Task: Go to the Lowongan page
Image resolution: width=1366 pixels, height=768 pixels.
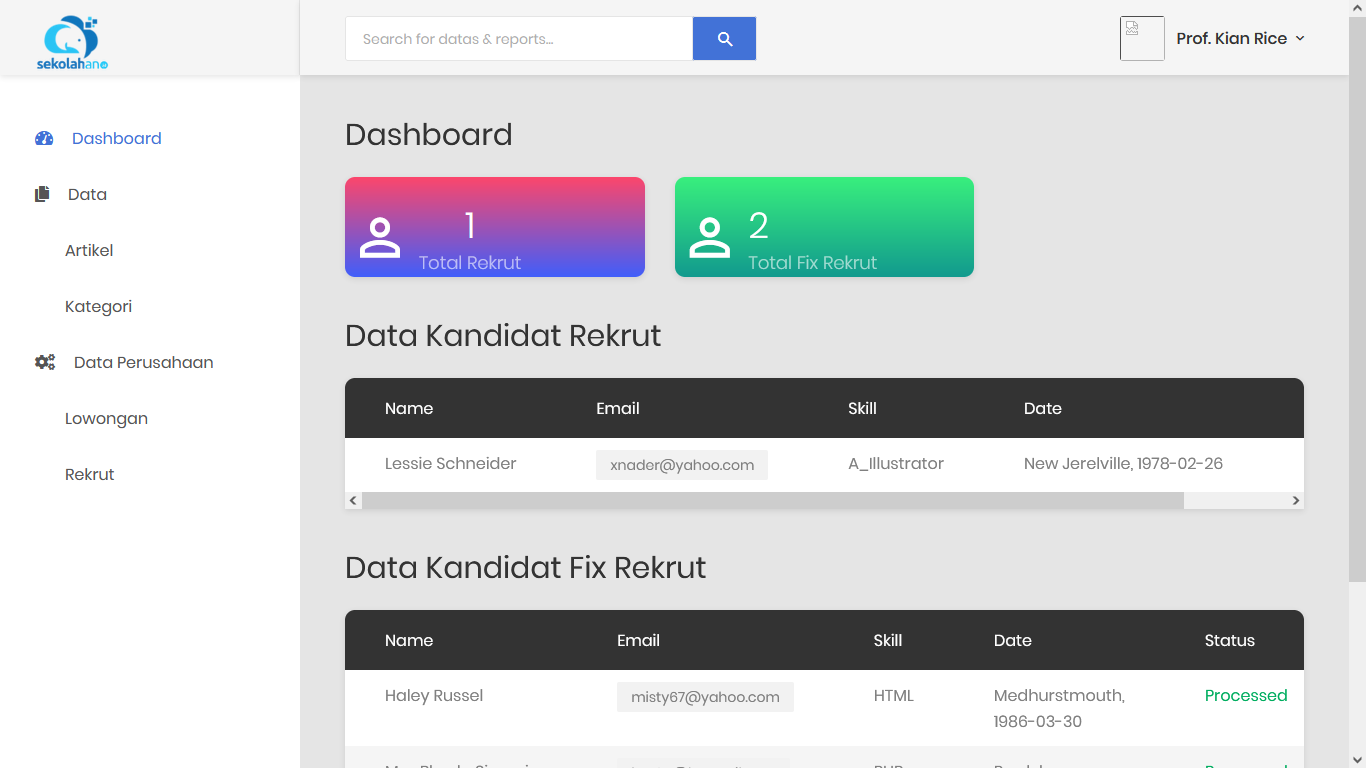Action: pyautogui.click(x=106, y=419)
